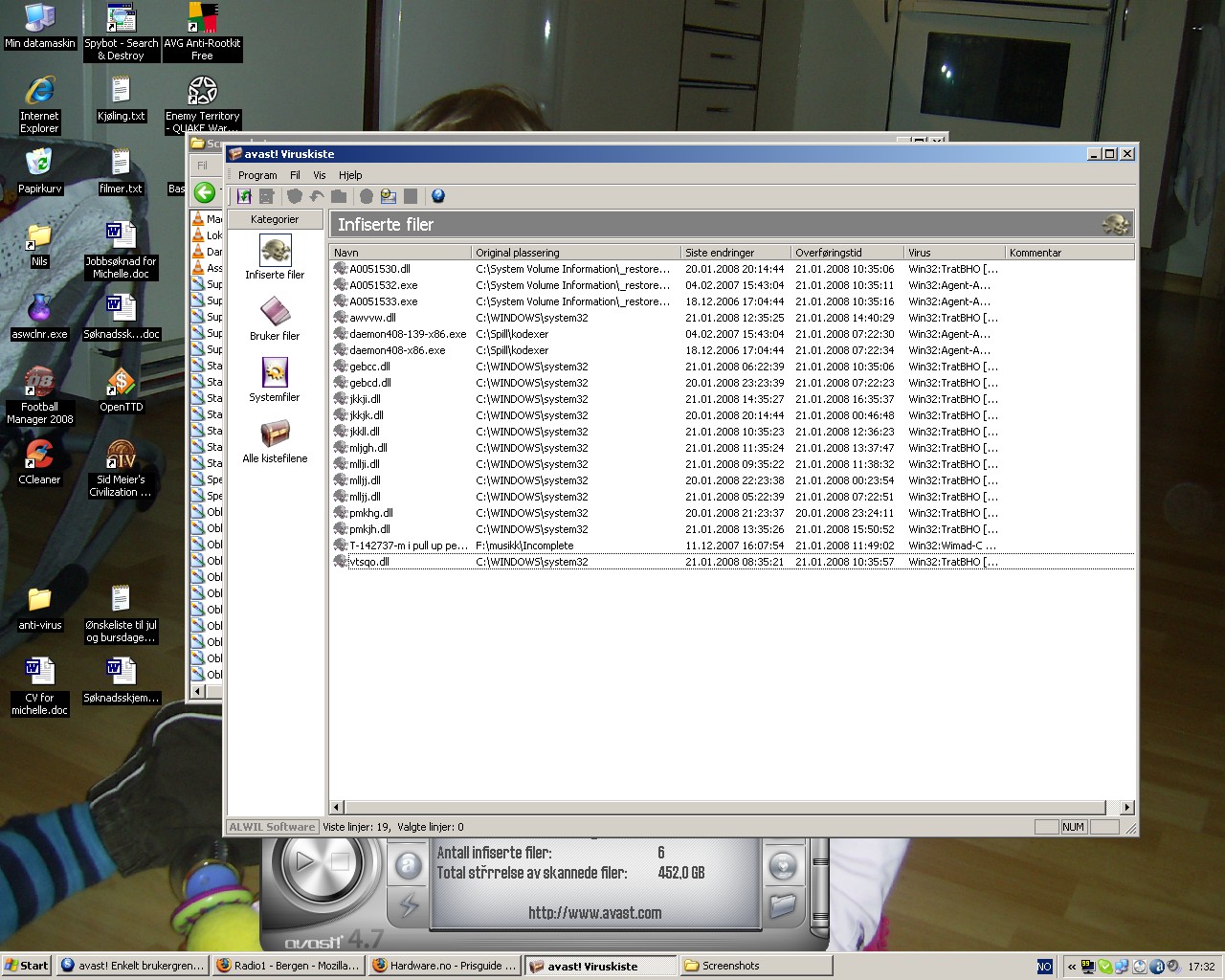Click the removable media disc icon on scanner
Image resolution: width=1225 pixels, height=980 pixels.
click(783, 866)
